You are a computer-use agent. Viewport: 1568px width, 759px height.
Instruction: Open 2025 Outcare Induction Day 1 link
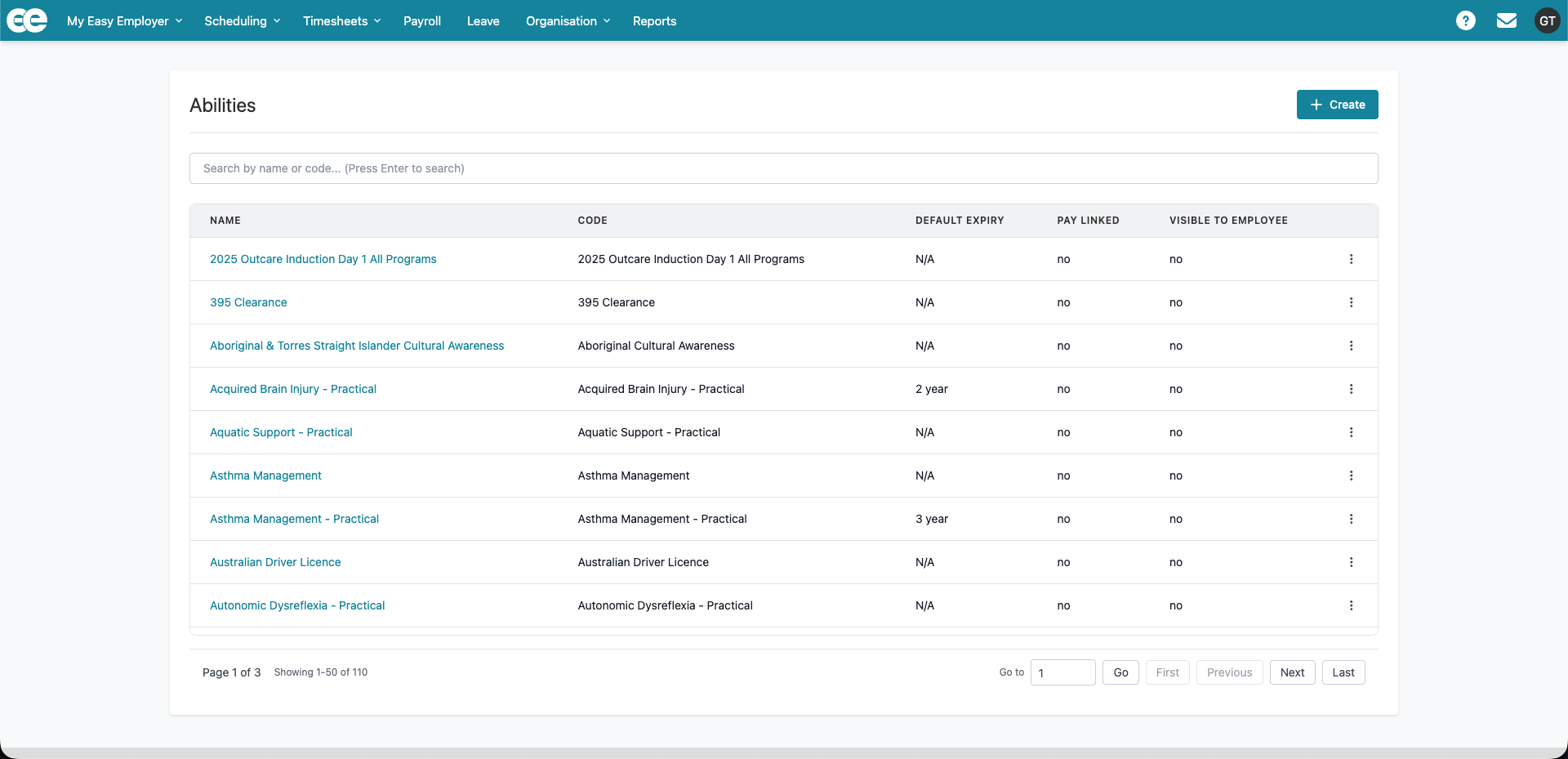point(323,259)
